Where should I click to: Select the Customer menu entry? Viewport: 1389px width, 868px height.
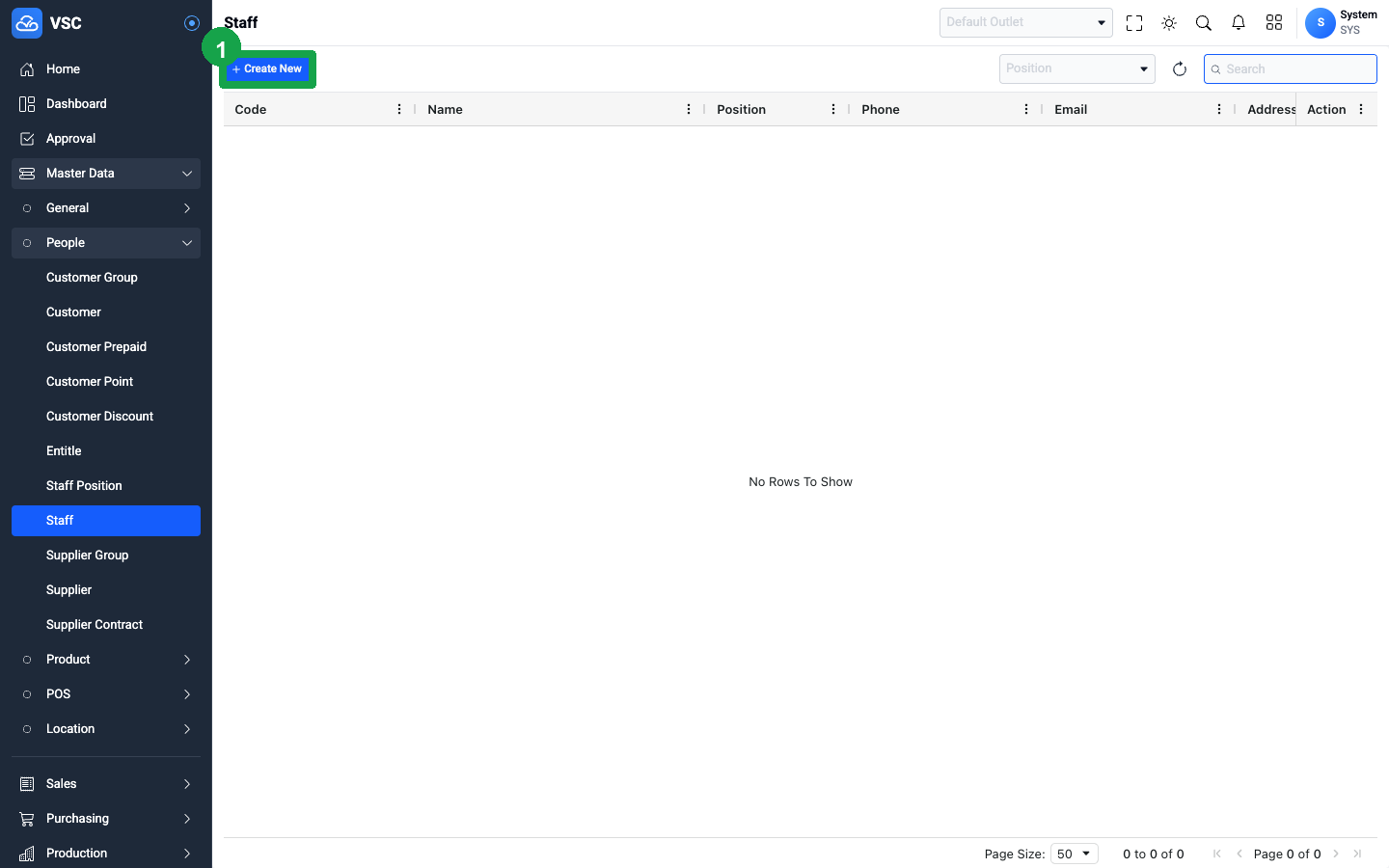(106, 312)
